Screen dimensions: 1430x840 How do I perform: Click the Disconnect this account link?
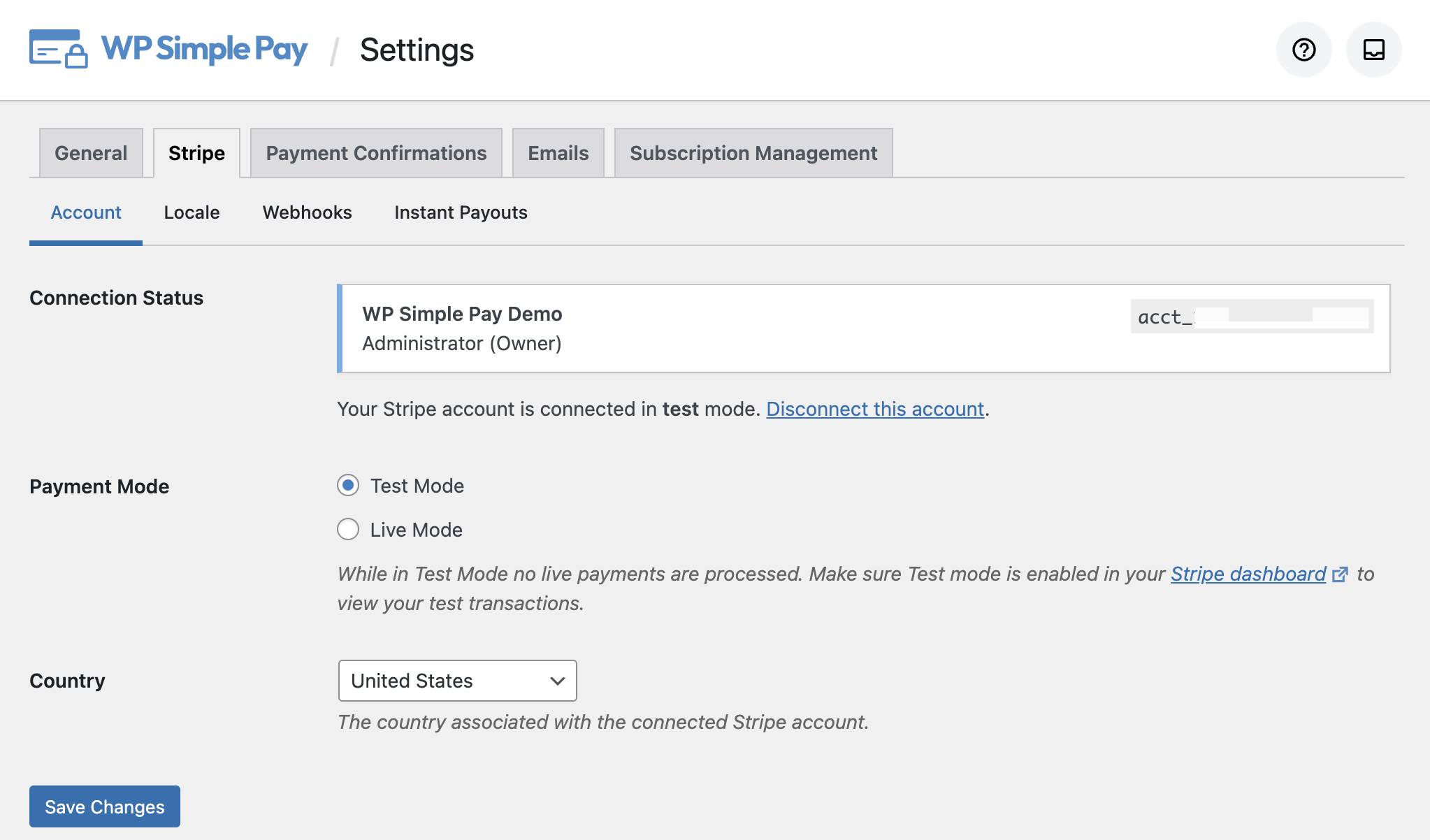(875, 409)
